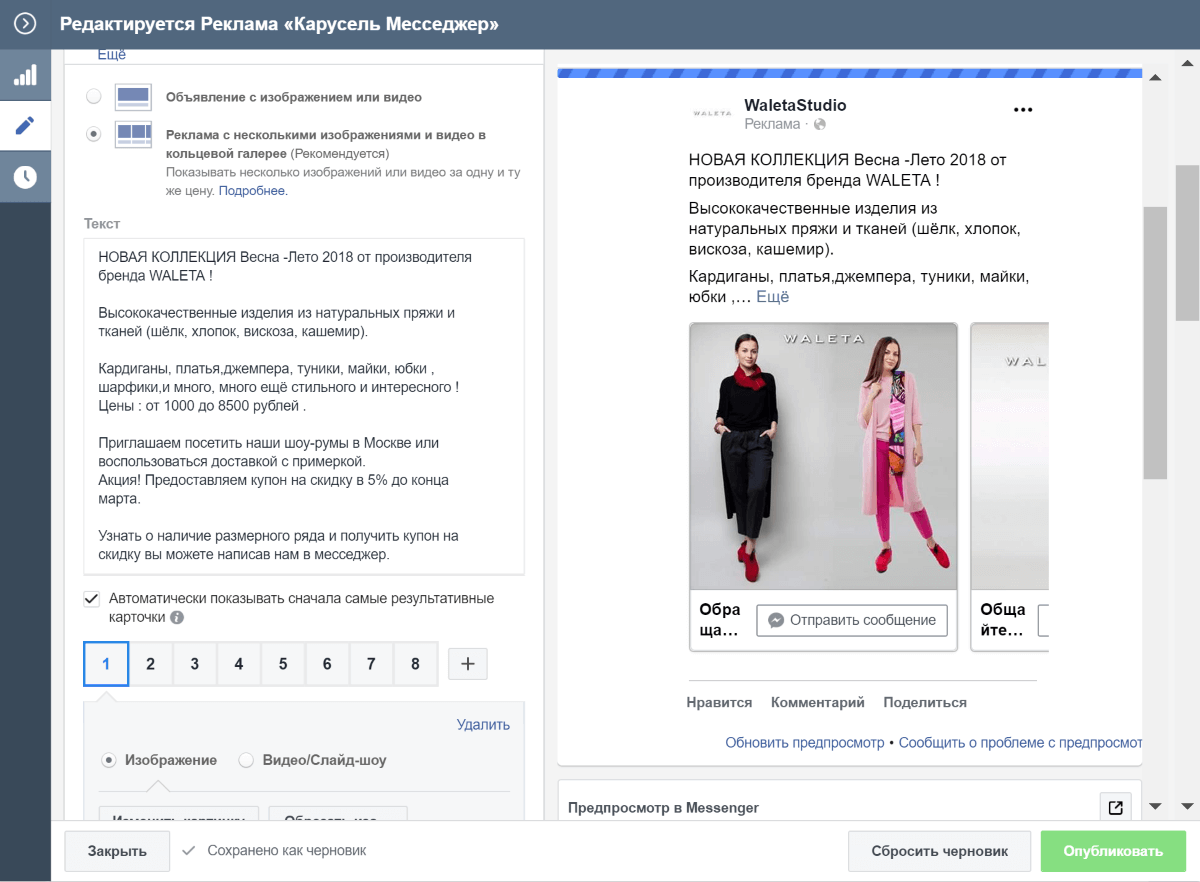Switch to carousel card 2
Image resolution: width=1200 pixels, height=882 pixels.
tap(151, 664)
